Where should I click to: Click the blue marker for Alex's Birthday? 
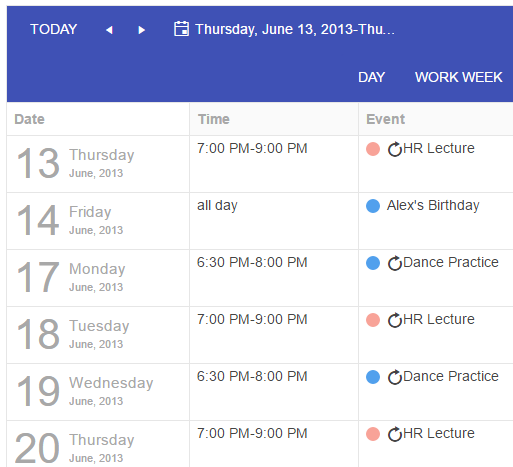373,206
